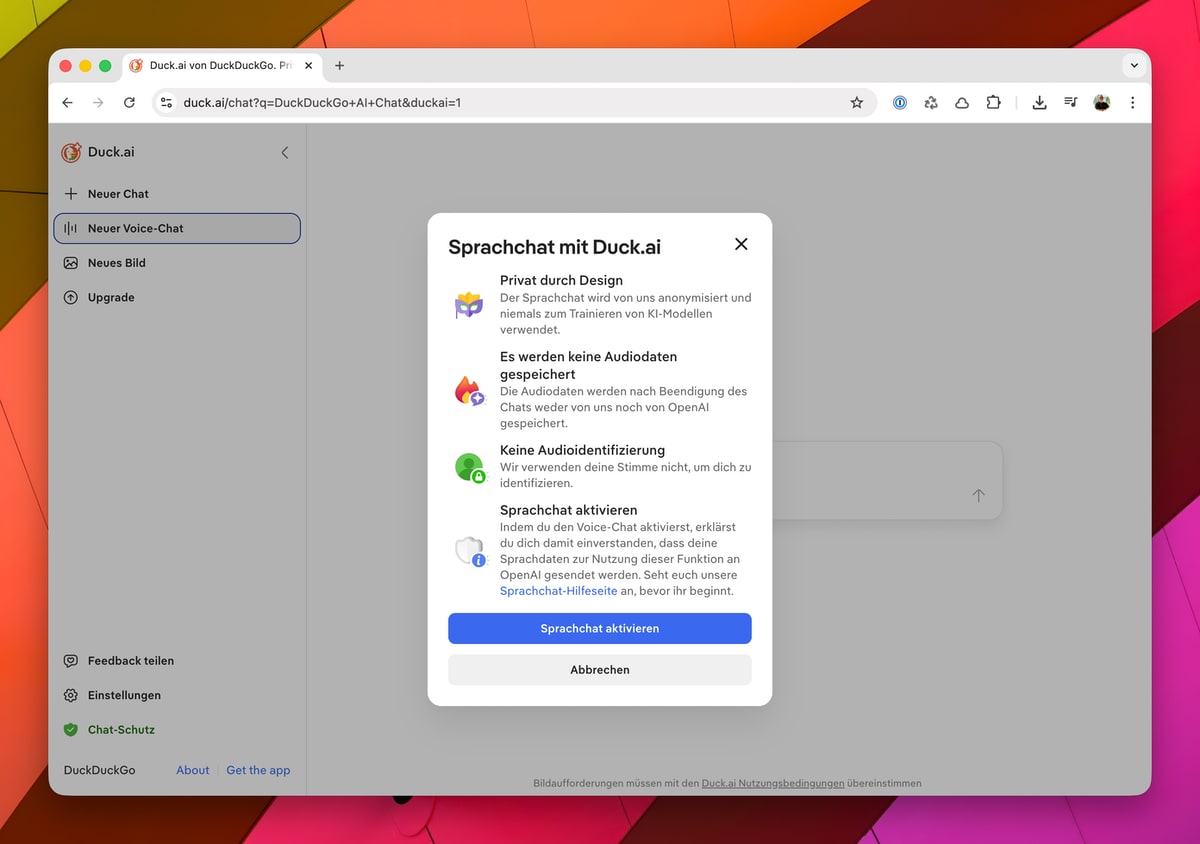Viewport: 1200px width, 844px height.
Task: Open the About link in the sidebar footer
Action: point(193,770)
